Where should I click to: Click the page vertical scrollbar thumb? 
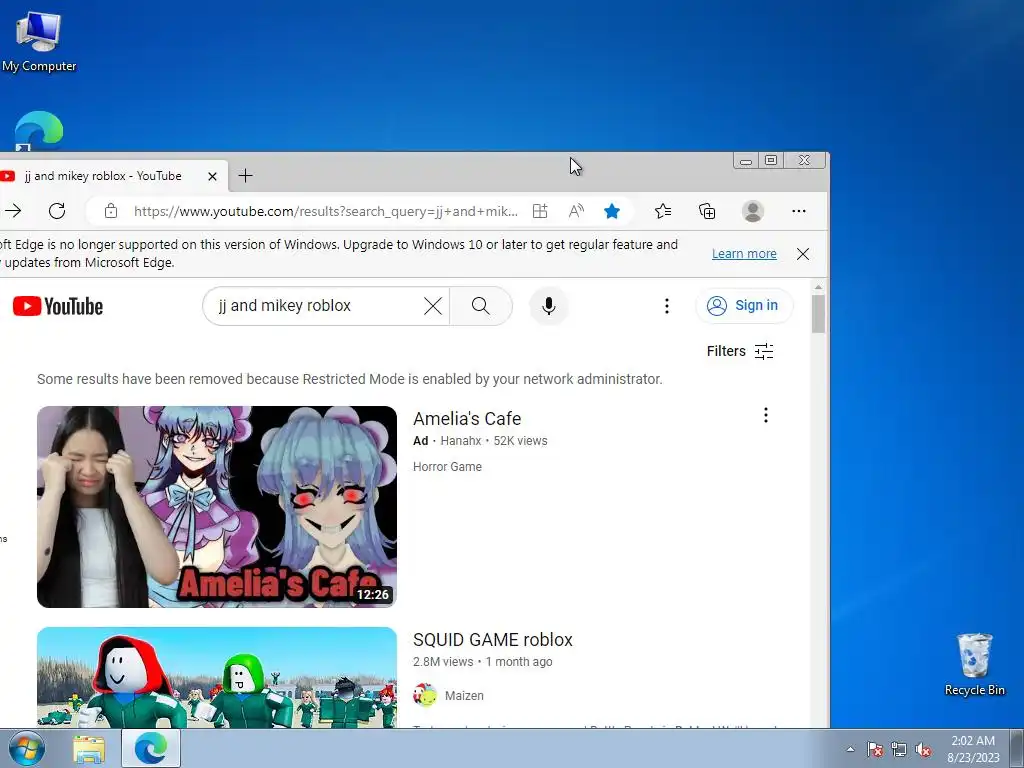(x=818, y=313)
